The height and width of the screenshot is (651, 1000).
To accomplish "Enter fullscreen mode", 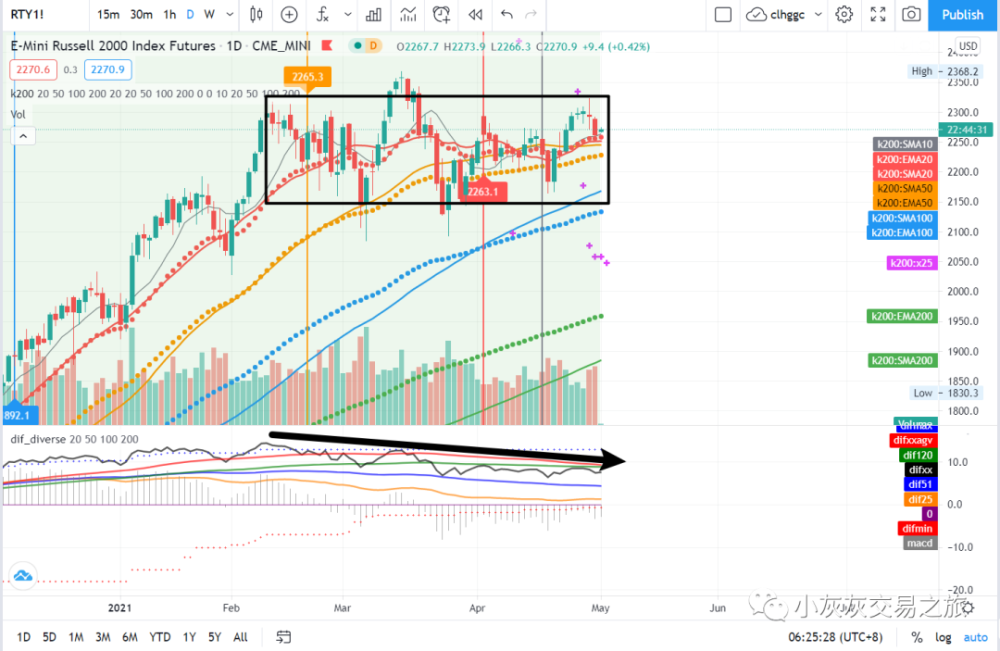I will [878, 14].
